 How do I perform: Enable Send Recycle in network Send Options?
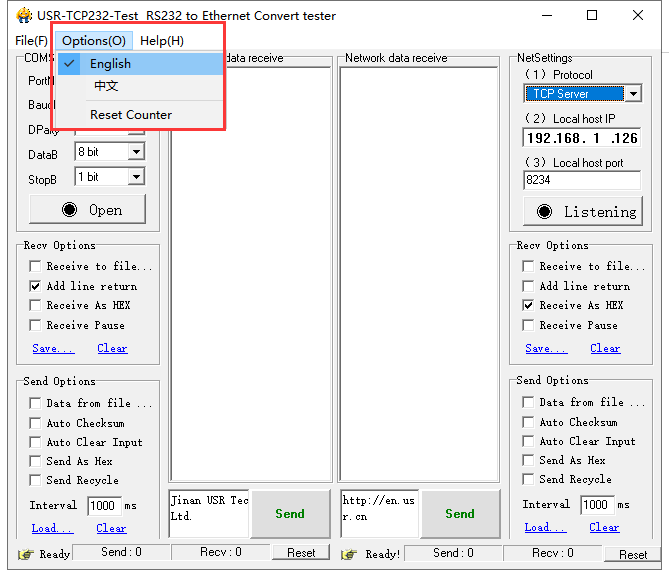tap(528, 480)
